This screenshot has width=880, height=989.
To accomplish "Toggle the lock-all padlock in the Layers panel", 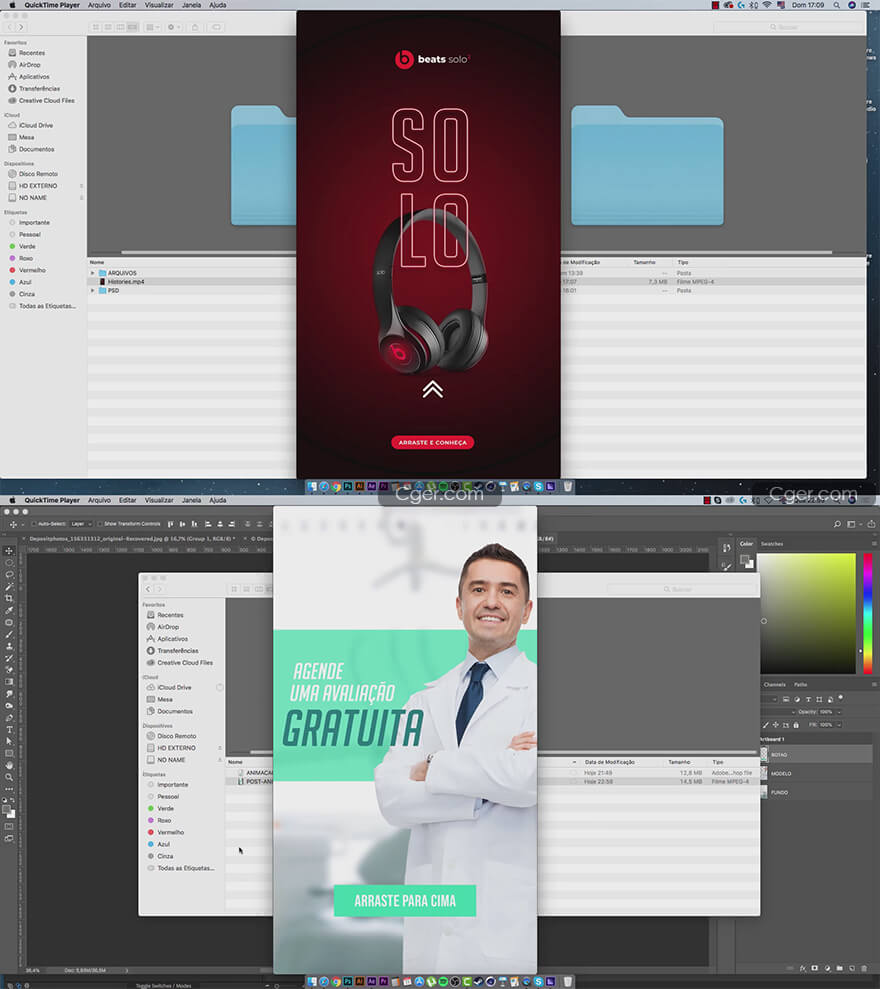I will [x=796, y=725].
